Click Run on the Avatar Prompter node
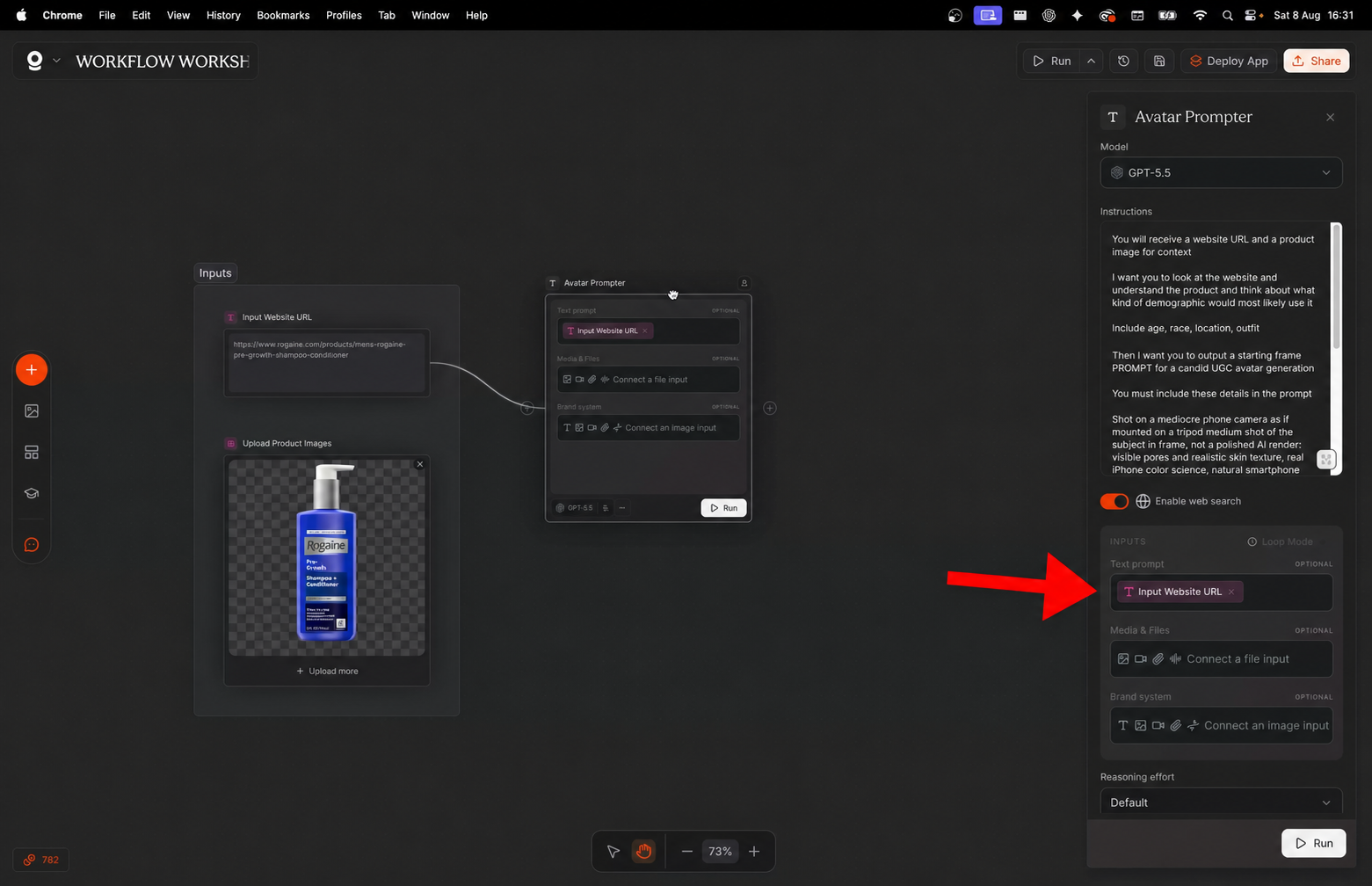This screenshot has width=1372, height=886. (x=723, y=508)
